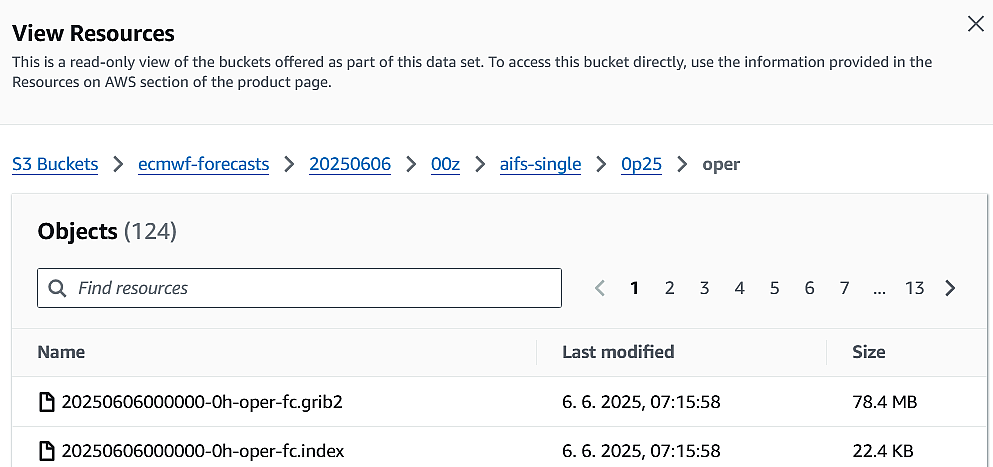The height and width of the screenshot is (467, 993).
Task: Navigate to 0p25 breadcrumb
Action: point(642,165)
